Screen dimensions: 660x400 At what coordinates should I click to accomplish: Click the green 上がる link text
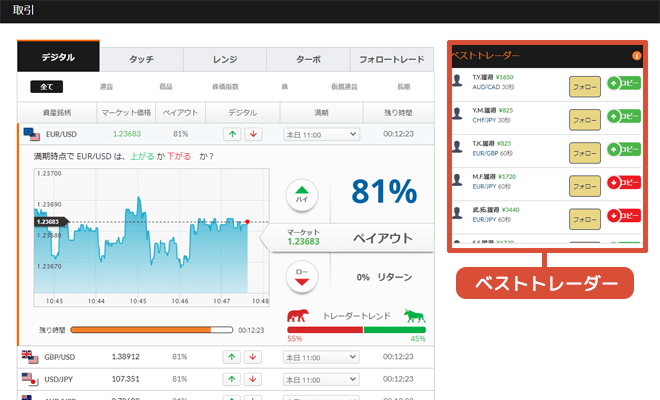coord(142,156)
